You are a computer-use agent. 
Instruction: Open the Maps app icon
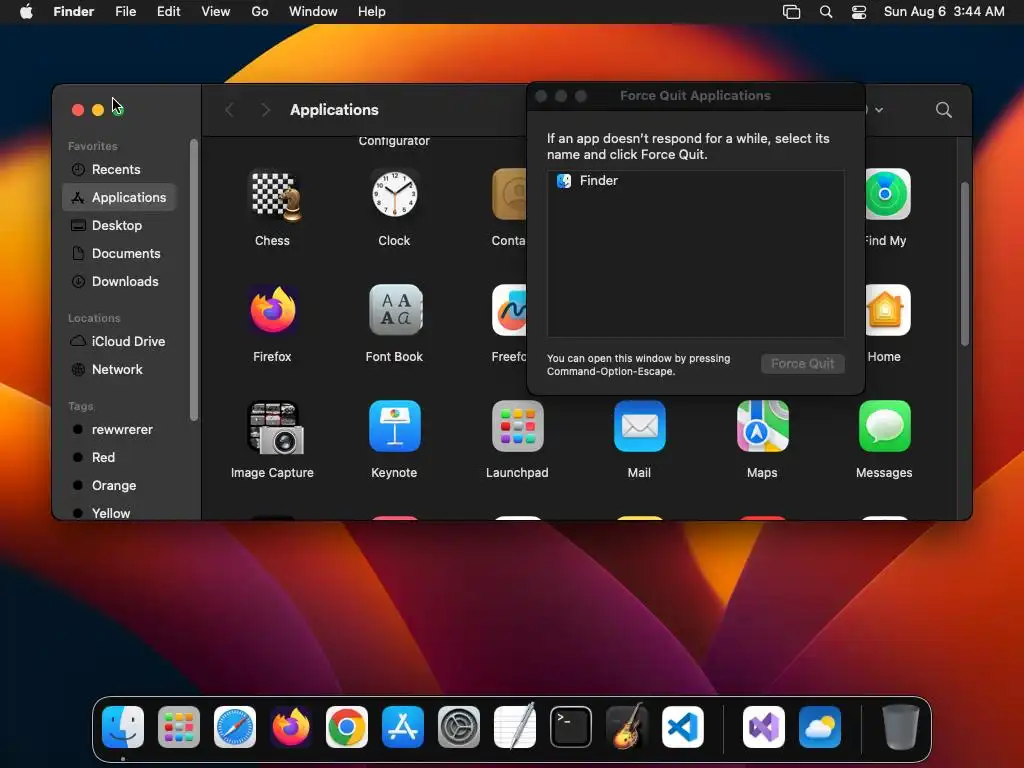coord(762,426)
